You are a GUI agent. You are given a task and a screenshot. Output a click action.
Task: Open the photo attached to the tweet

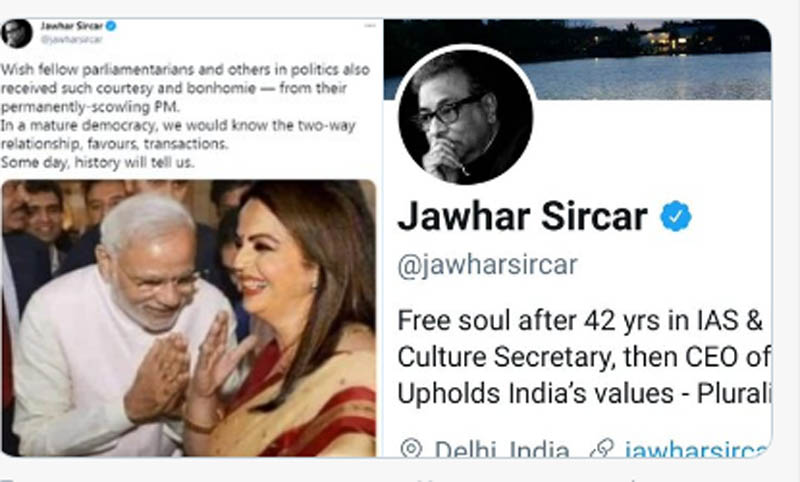tap(189, 318)
